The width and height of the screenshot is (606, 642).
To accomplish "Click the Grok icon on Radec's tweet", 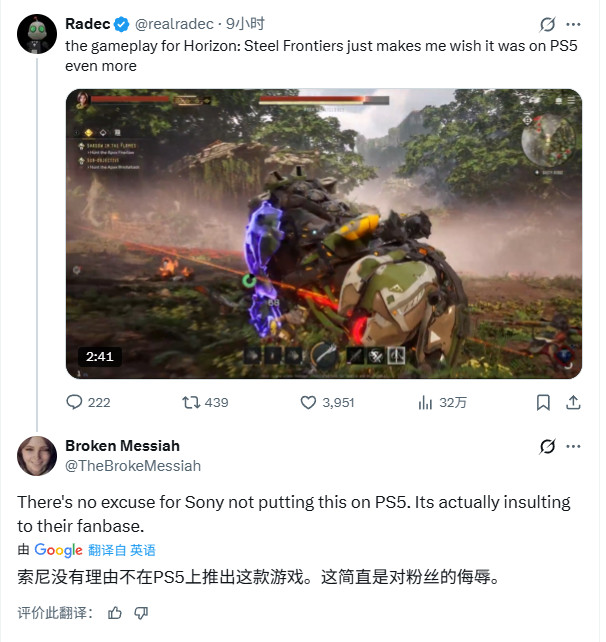I will click(x=547, y=24).
